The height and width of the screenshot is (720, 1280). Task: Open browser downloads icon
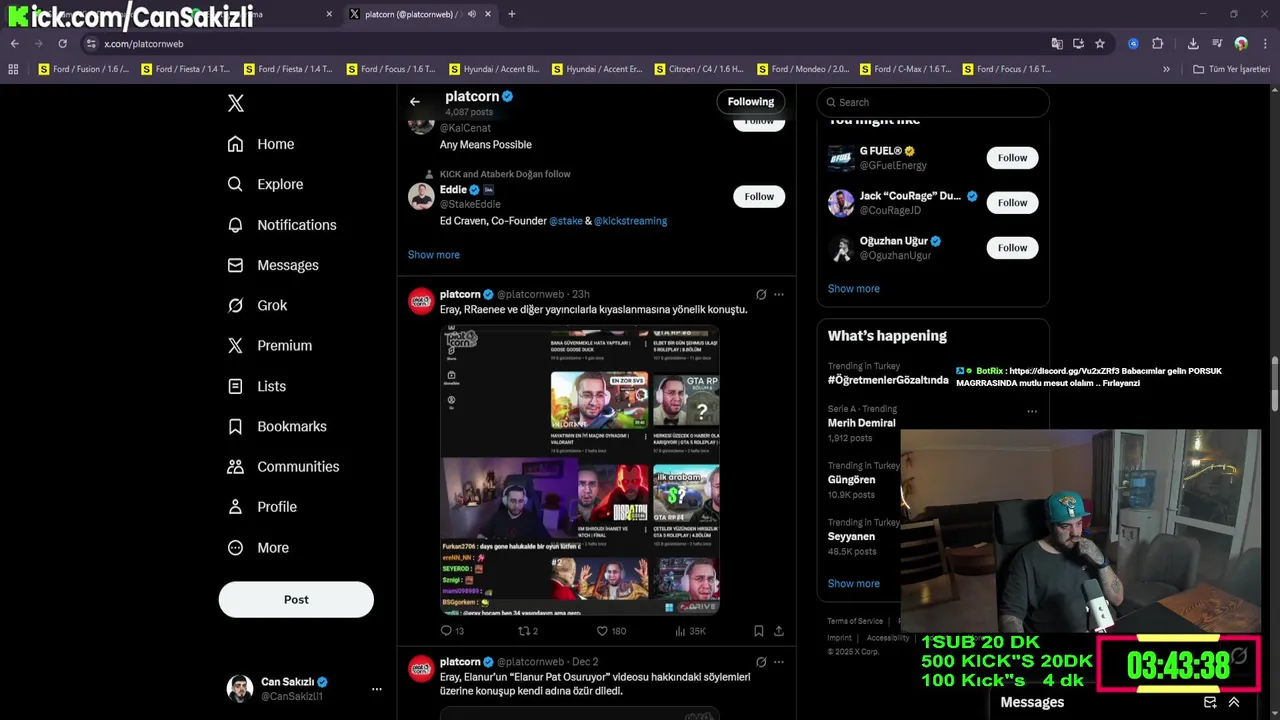(x=1193, y=43)
